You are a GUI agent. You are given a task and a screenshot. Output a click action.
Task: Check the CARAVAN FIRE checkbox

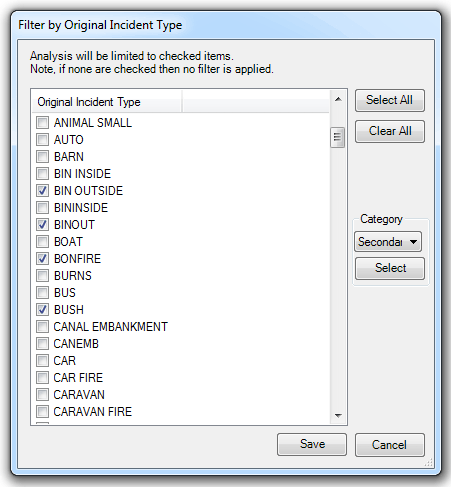tap(43, 412)
